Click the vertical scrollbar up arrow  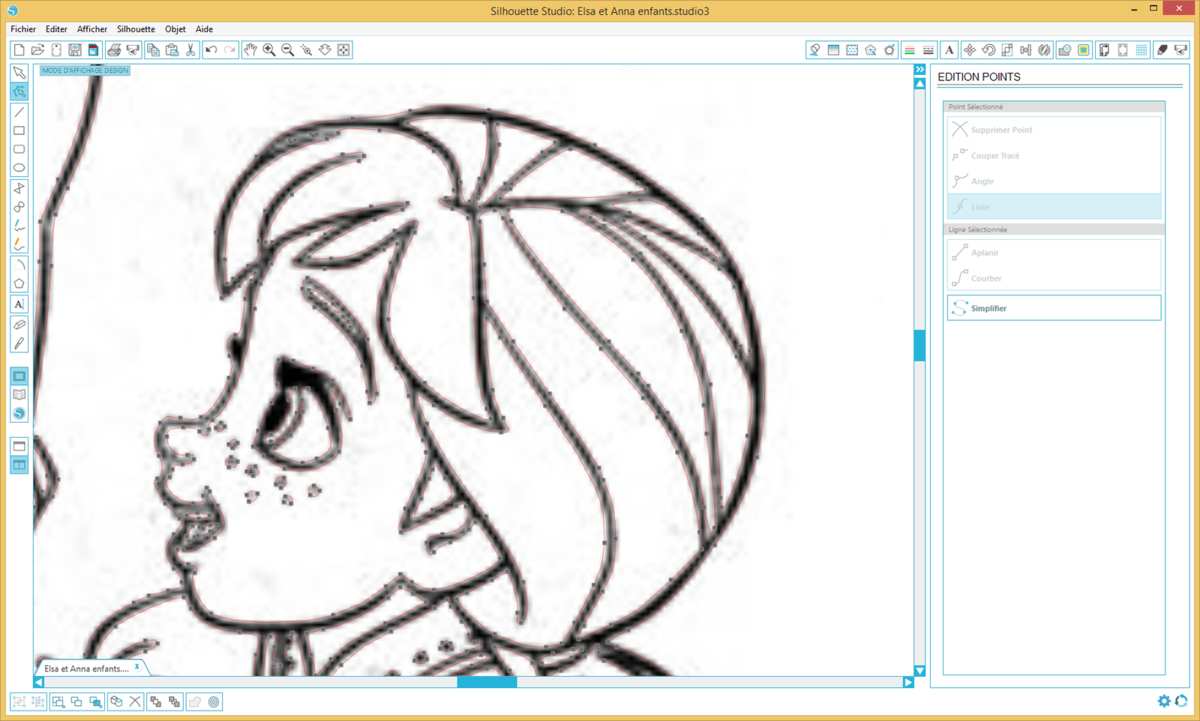click(920, 84)
